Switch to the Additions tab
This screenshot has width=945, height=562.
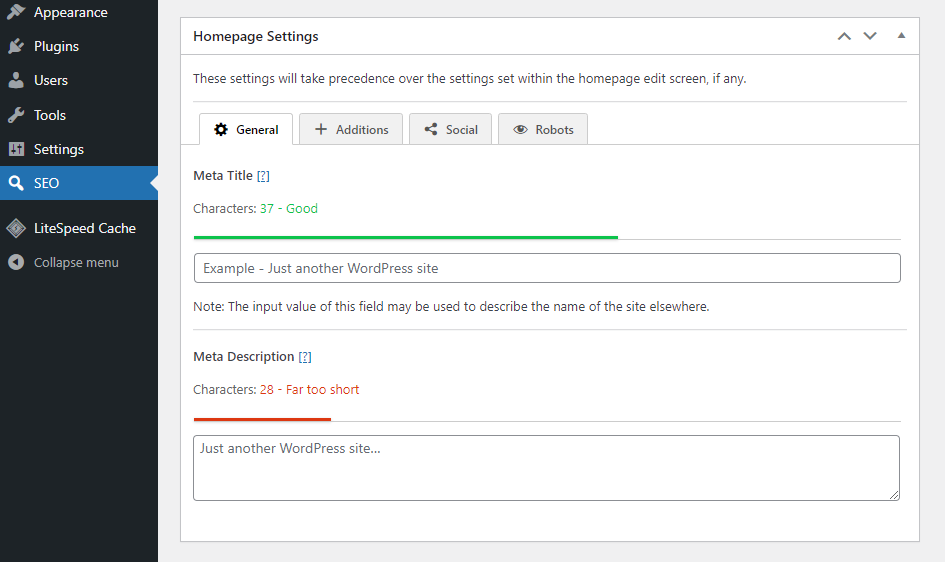pyautogui.click(x=351, y=129)
